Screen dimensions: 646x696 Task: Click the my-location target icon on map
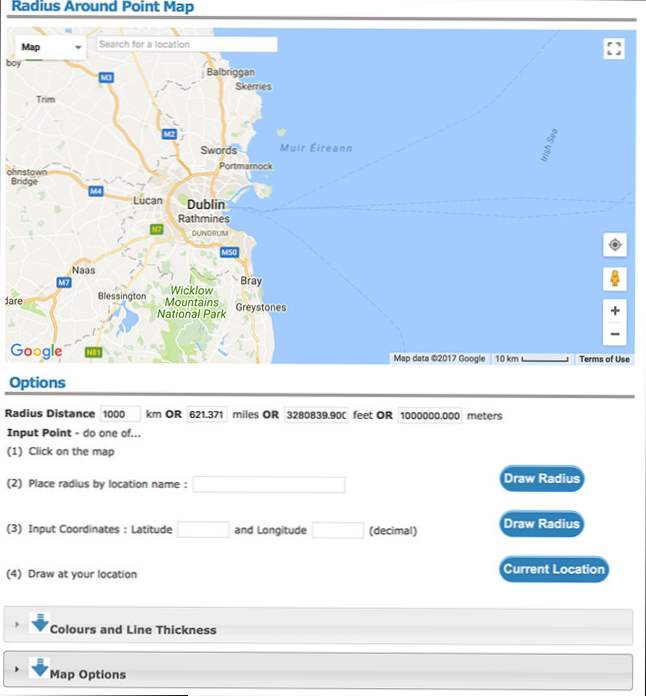click(x=615, y=245)
